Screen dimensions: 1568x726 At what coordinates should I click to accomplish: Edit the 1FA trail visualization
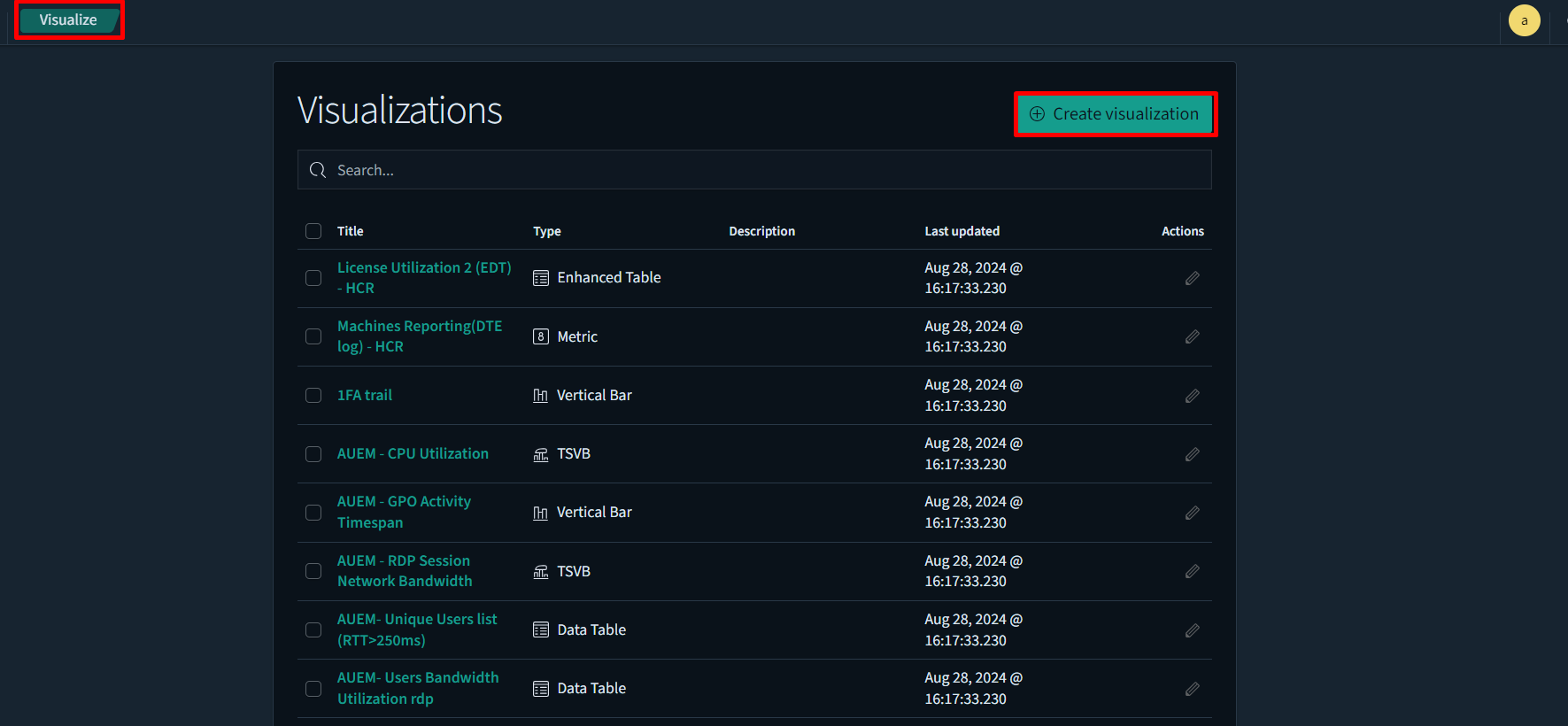coord(1192,396)
